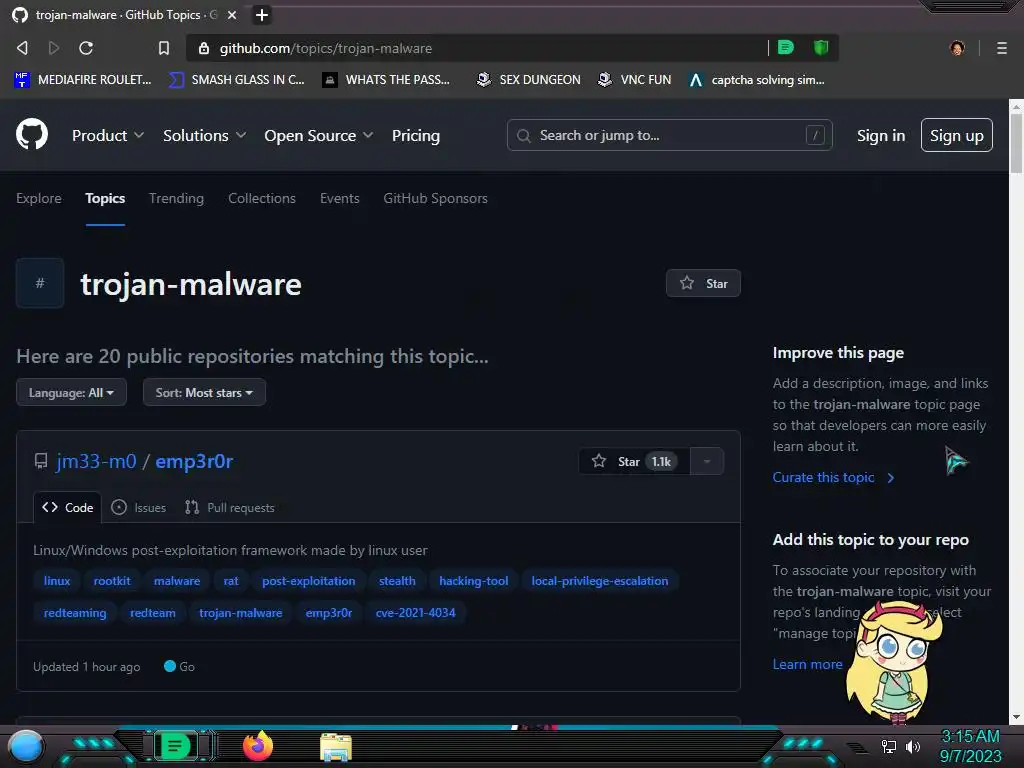Open star list dropdown arrow for emp3r0r

707,461
